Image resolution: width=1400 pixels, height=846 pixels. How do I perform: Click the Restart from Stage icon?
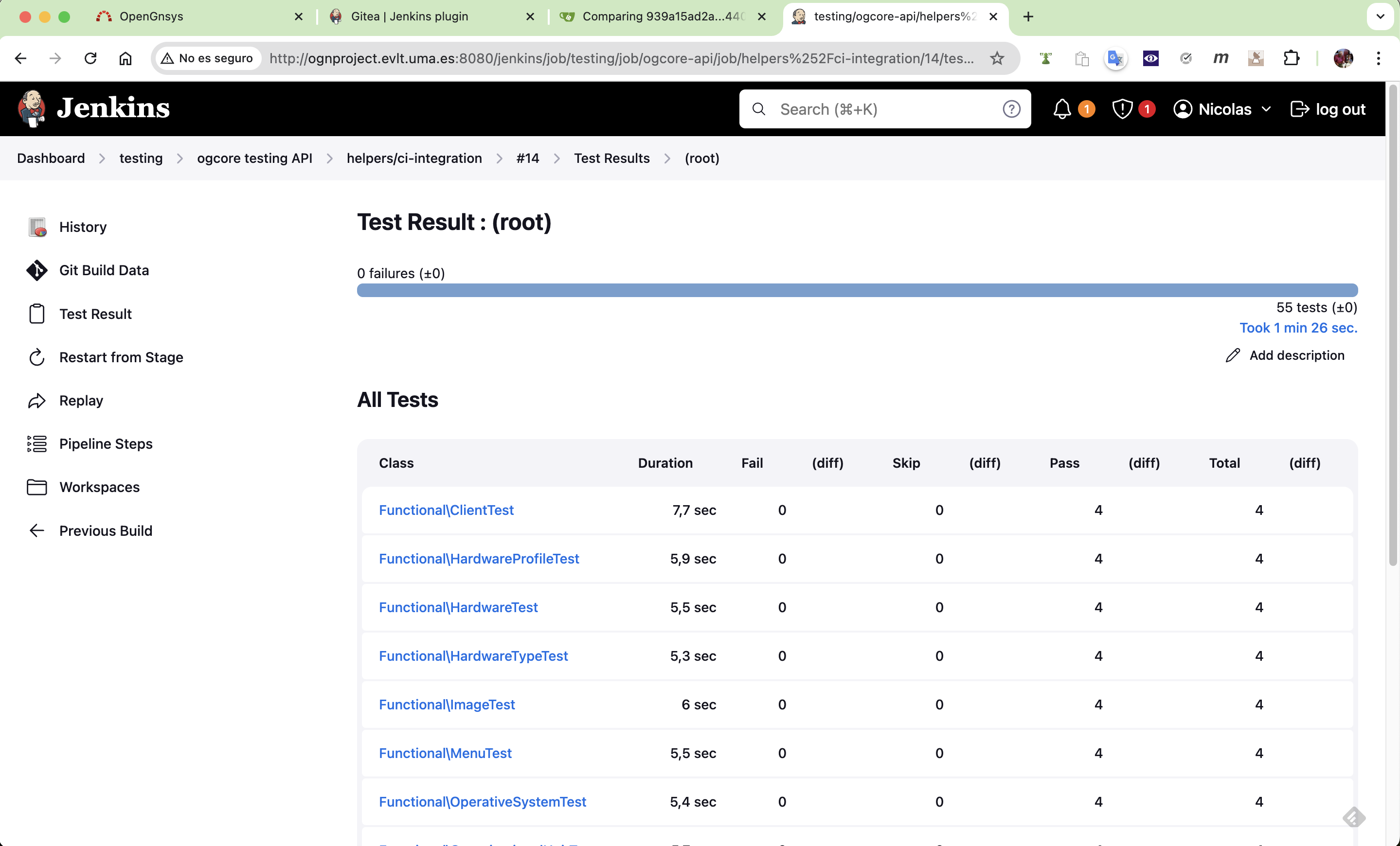point(37,357)
